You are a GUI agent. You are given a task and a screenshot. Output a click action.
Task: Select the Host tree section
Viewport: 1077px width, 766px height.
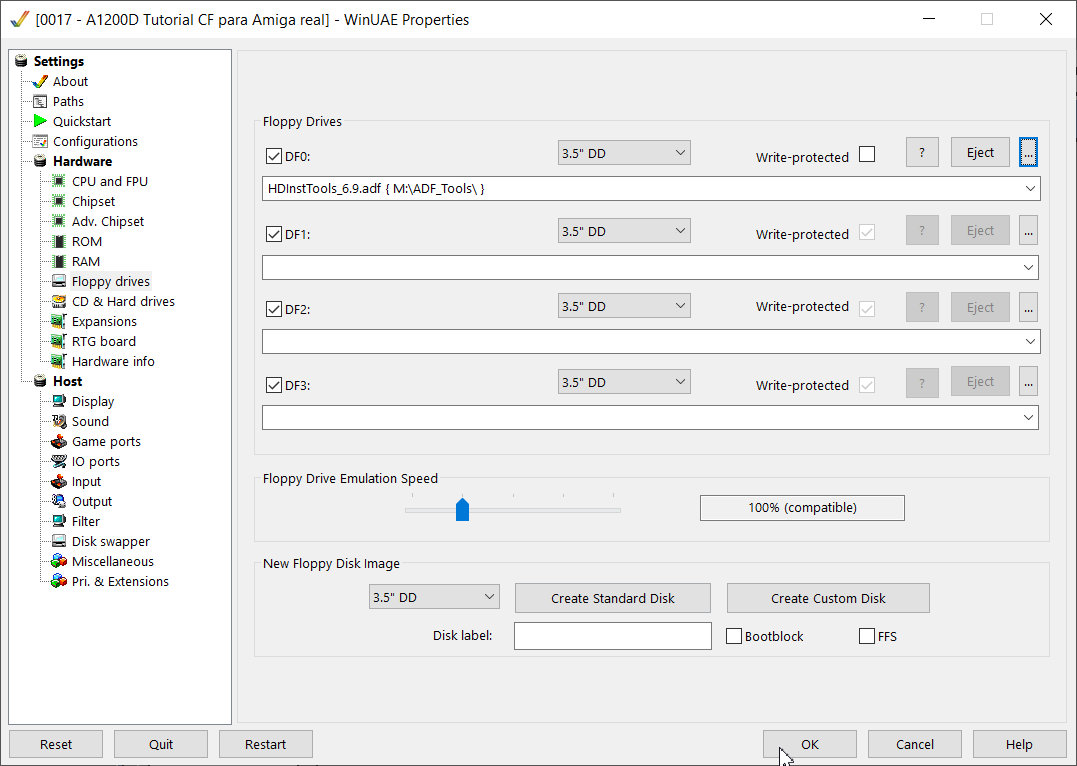click(x=67, y=381)
